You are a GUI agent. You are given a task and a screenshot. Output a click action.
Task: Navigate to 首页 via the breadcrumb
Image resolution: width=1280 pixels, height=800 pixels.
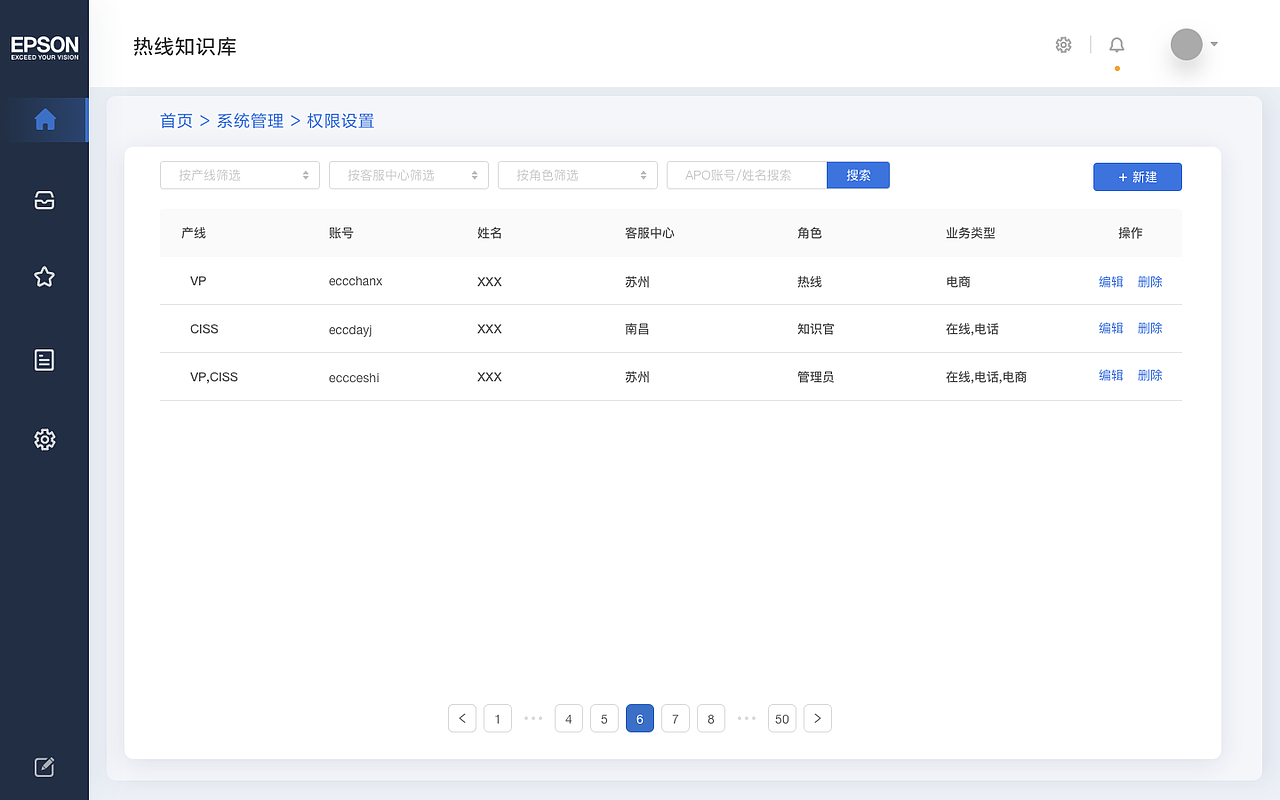[x=176, y=120]
